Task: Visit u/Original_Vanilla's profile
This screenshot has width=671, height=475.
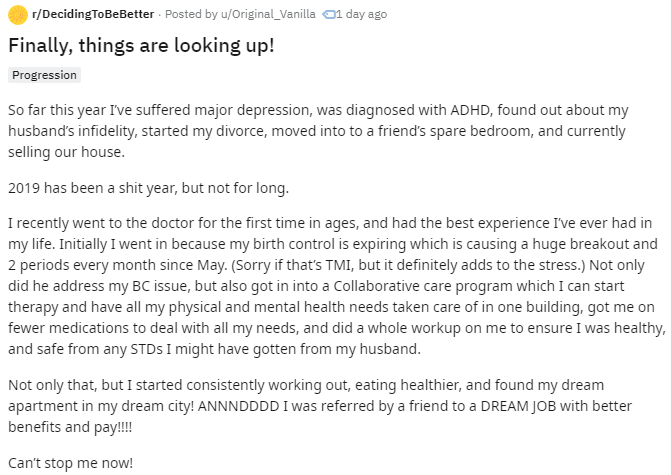Action: tap(268, 14)
